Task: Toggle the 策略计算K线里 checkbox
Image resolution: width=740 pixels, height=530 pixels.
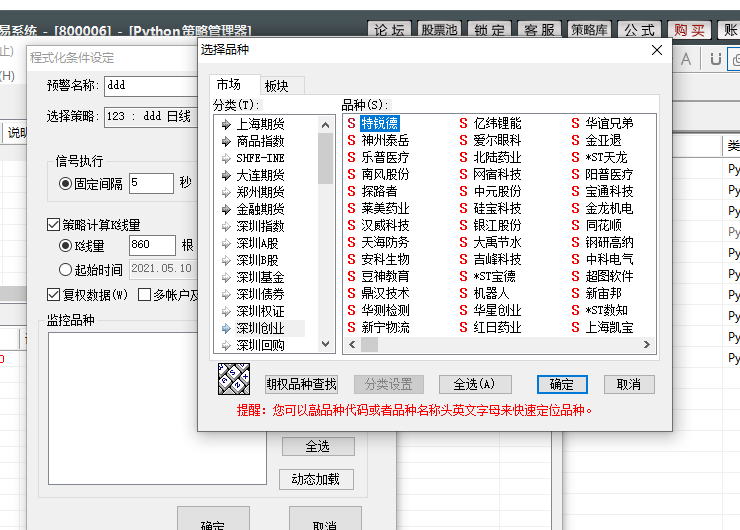Action: pyautogui.click(x=54, y=225)
